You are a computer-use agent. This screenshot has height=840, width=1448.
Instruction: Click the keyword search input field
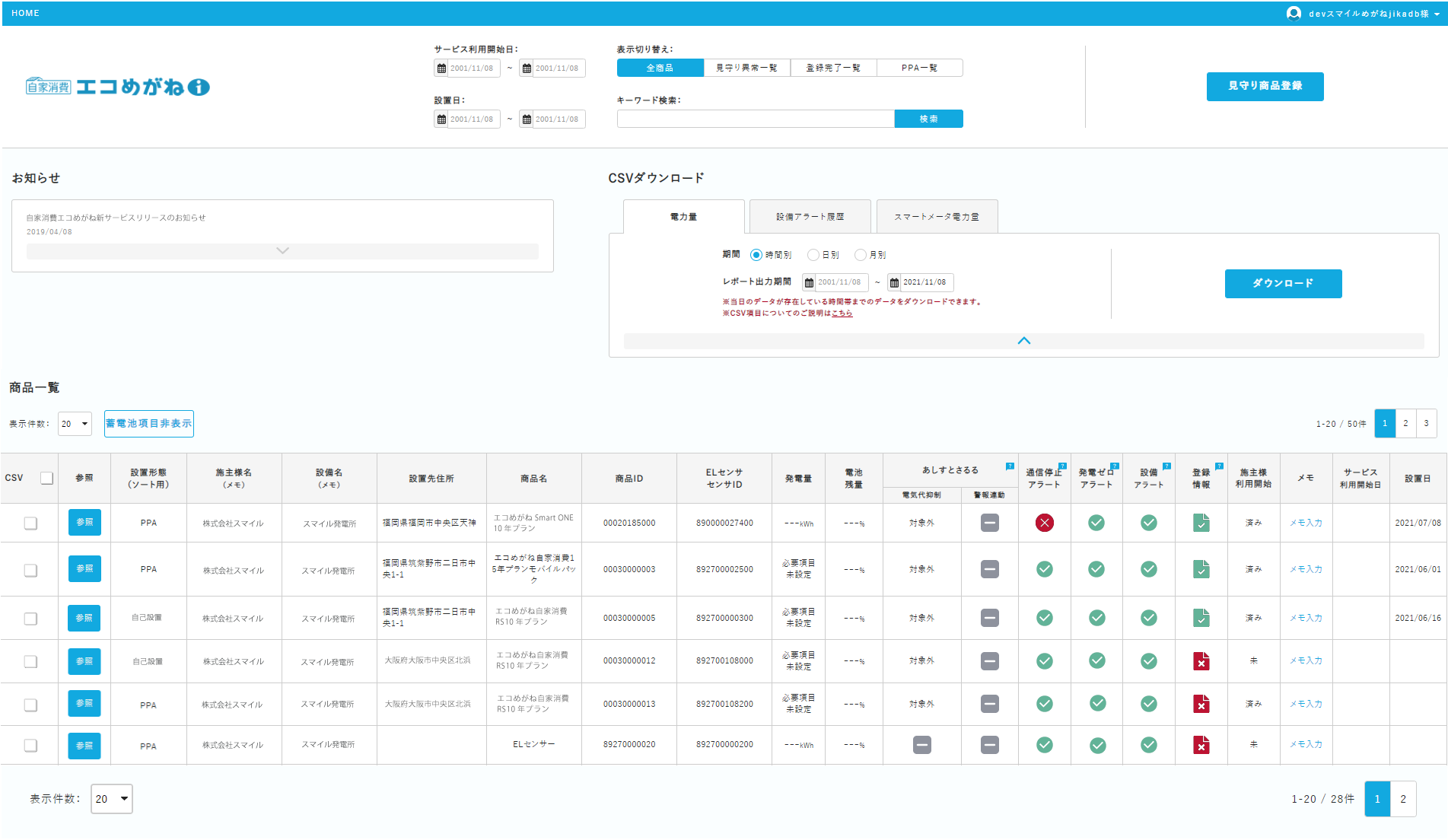[x=756, y=119]
